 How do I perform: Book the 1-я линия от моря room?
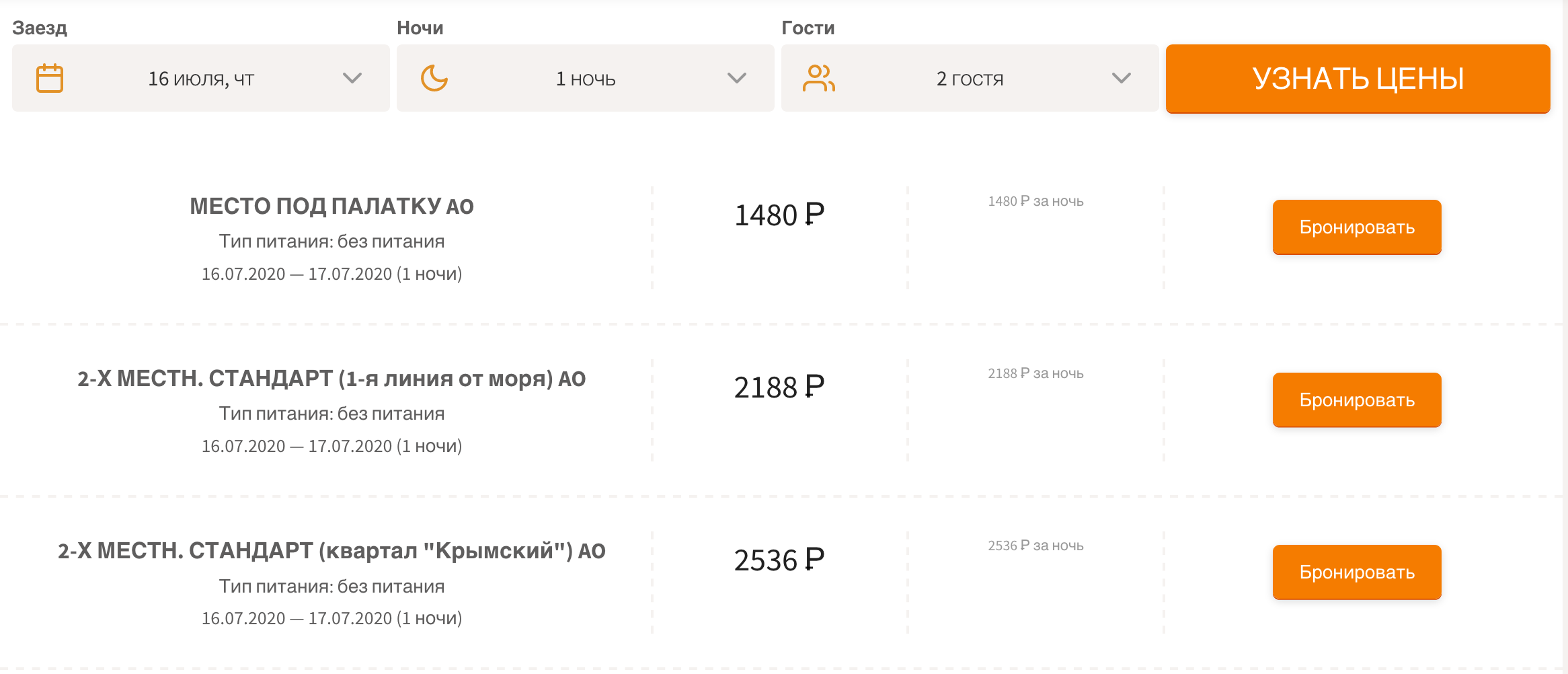coord(1357,400)
